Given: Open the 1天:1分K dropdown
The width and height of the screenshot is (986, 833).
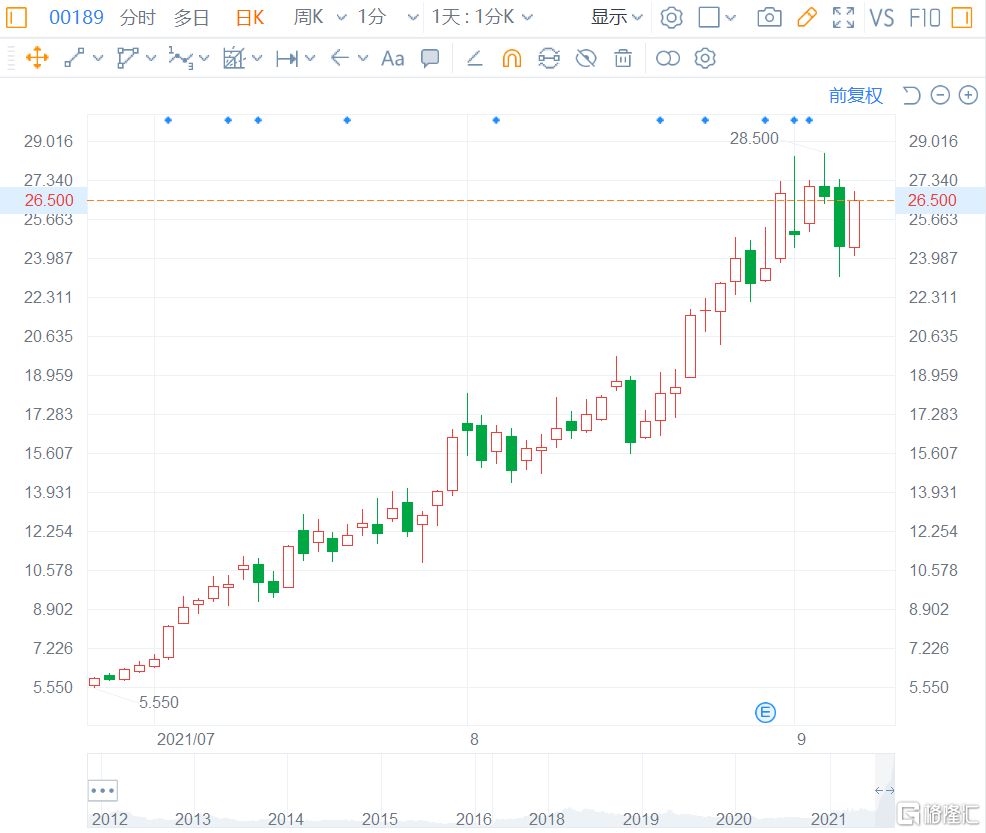Looking at the screenshot, I should [482, 17].
